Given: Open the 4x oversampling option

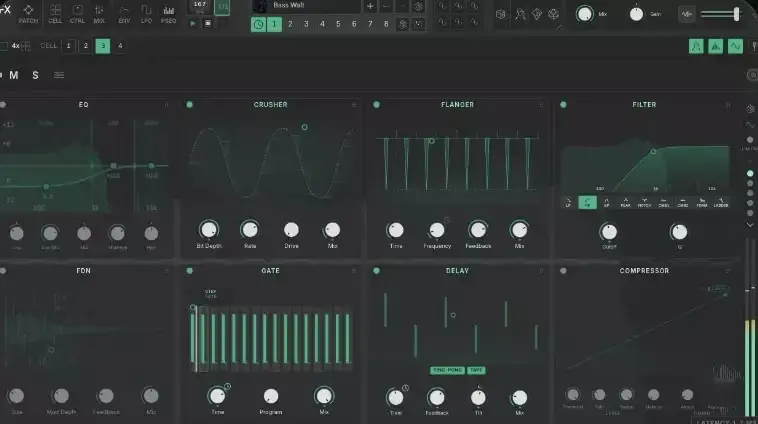Looking at the screenshot, I should pyautogui.click(x=16, y=46).
